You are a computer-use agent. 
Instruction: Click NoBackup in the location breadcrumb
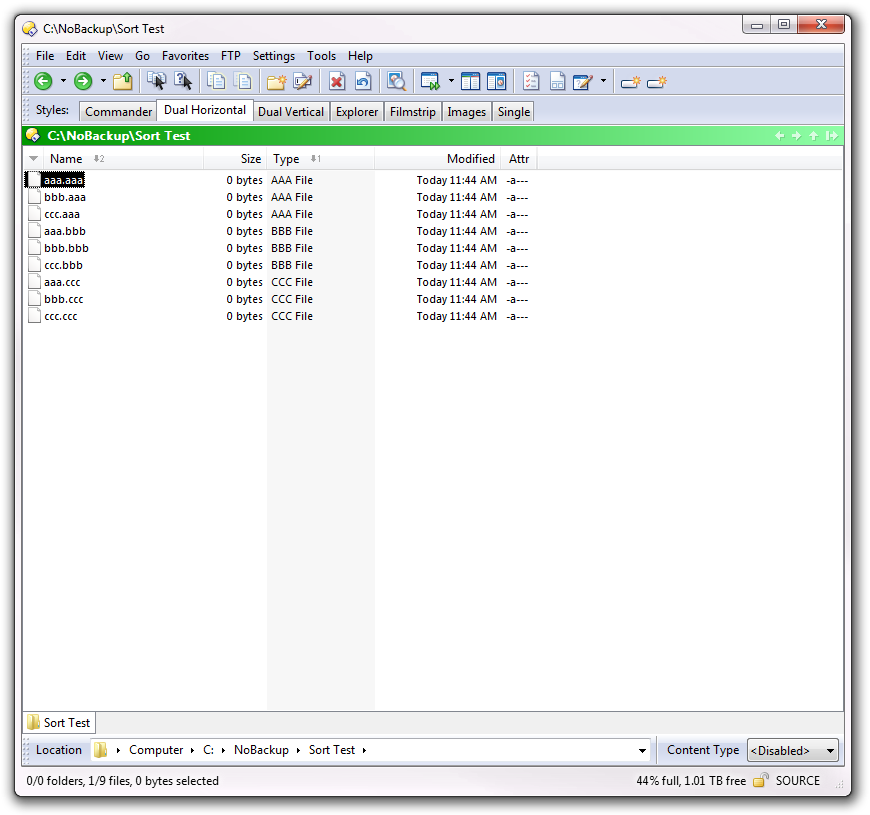[x=261, y=750]
